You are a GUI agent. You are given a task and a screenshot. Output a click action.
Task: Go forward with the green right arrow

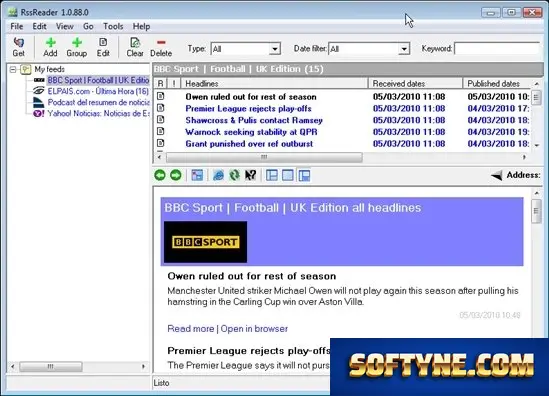click(176, 175)
